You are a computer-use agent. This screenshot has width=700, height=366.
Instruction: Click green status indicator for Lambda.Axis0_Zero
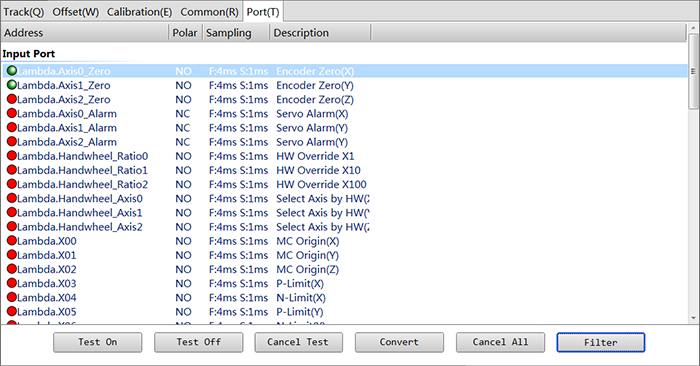point(12,71)
